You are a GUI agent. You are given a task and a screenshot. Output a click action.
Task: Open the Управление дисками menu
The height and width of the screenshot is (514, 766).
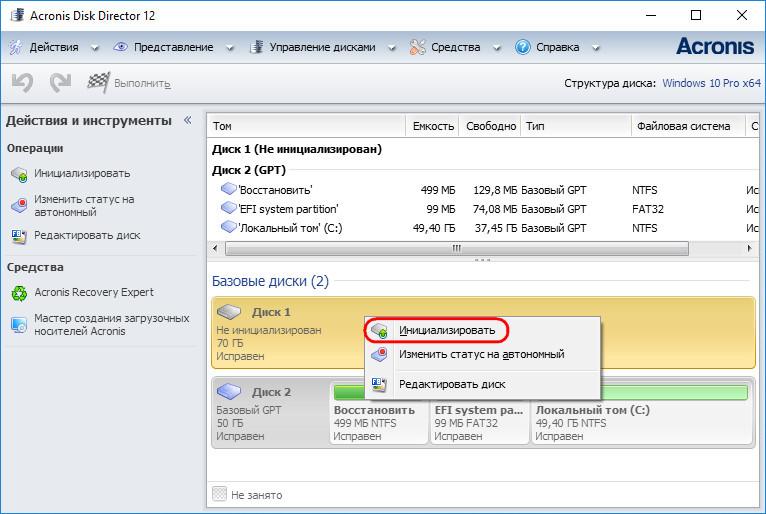click(x=322, y=47)
